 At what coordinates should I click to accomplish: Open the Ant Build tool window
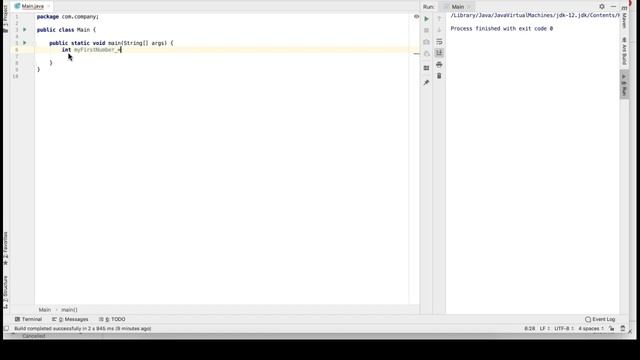(624, 51)
